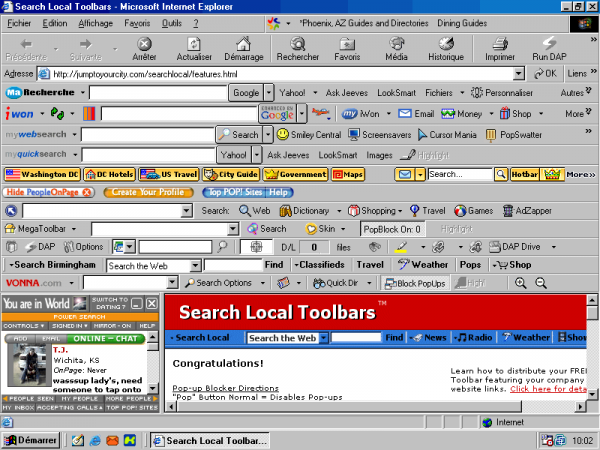
Task: Click the Run DAP lightning icon
Action: 549,43
